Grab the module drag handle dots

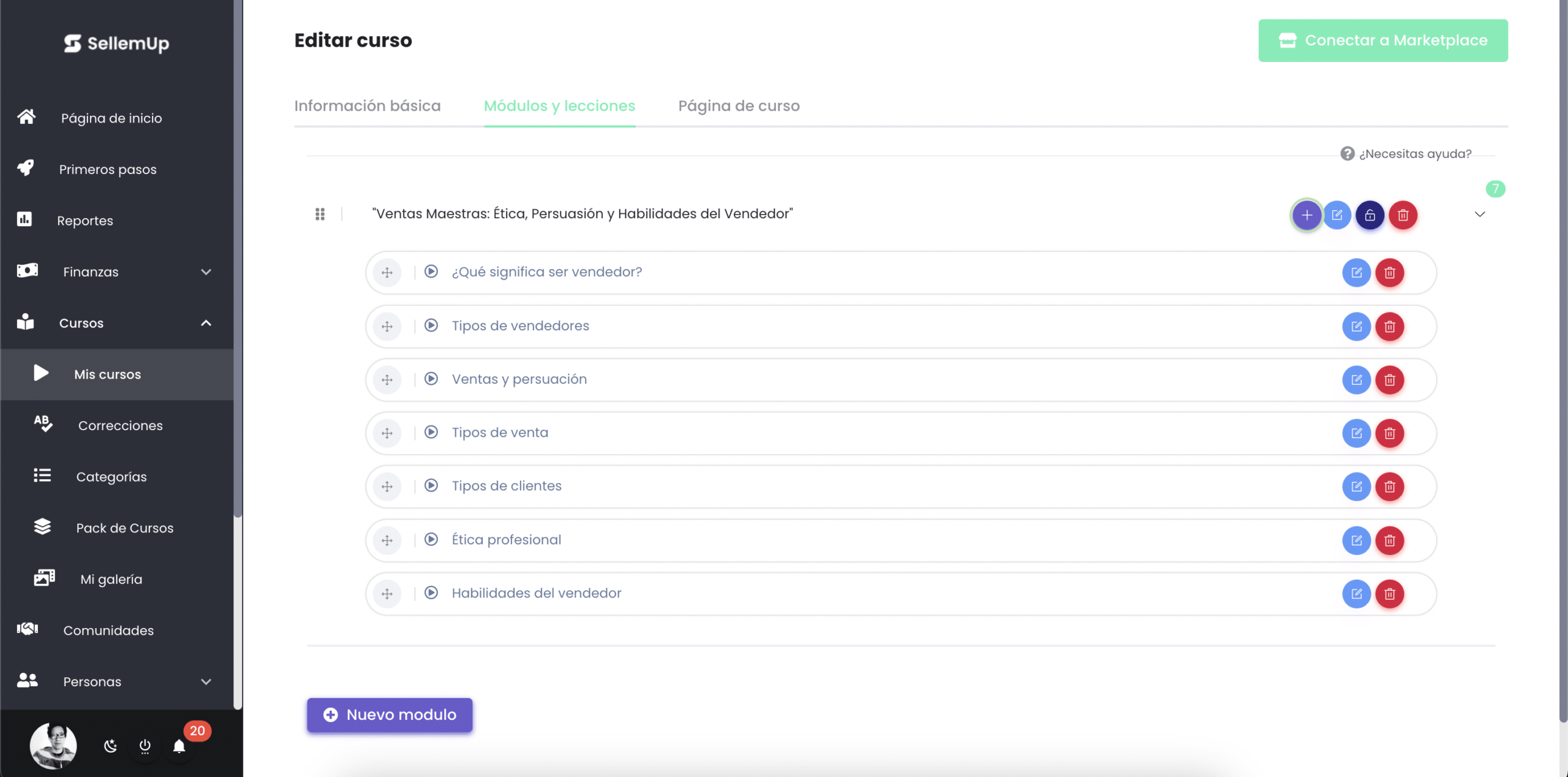(x=320, y=214)
